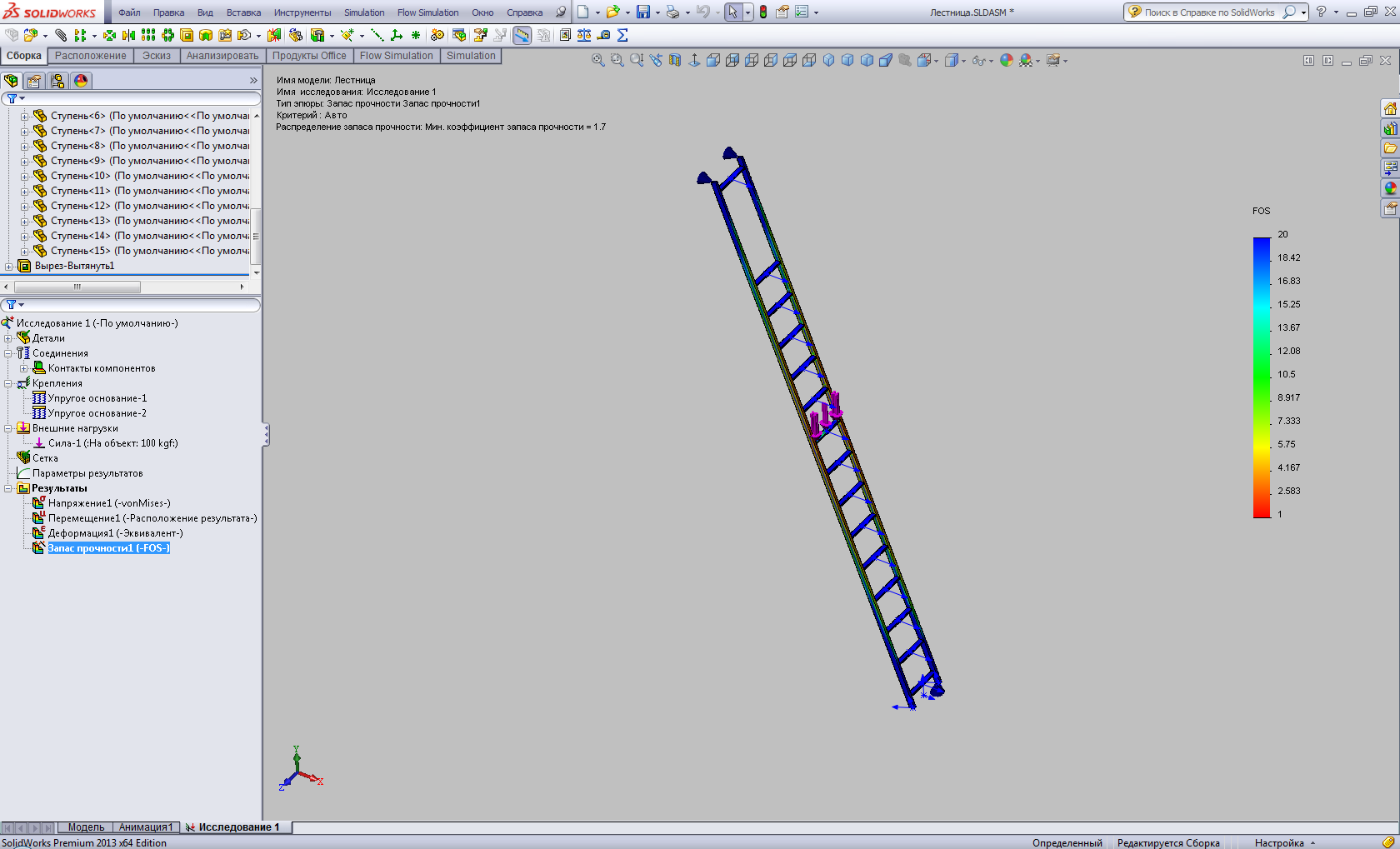The height and width of the screenshot is (849, 1400).
Task: Select Перемещение1 result plot
Action: (x=144, y=518)
